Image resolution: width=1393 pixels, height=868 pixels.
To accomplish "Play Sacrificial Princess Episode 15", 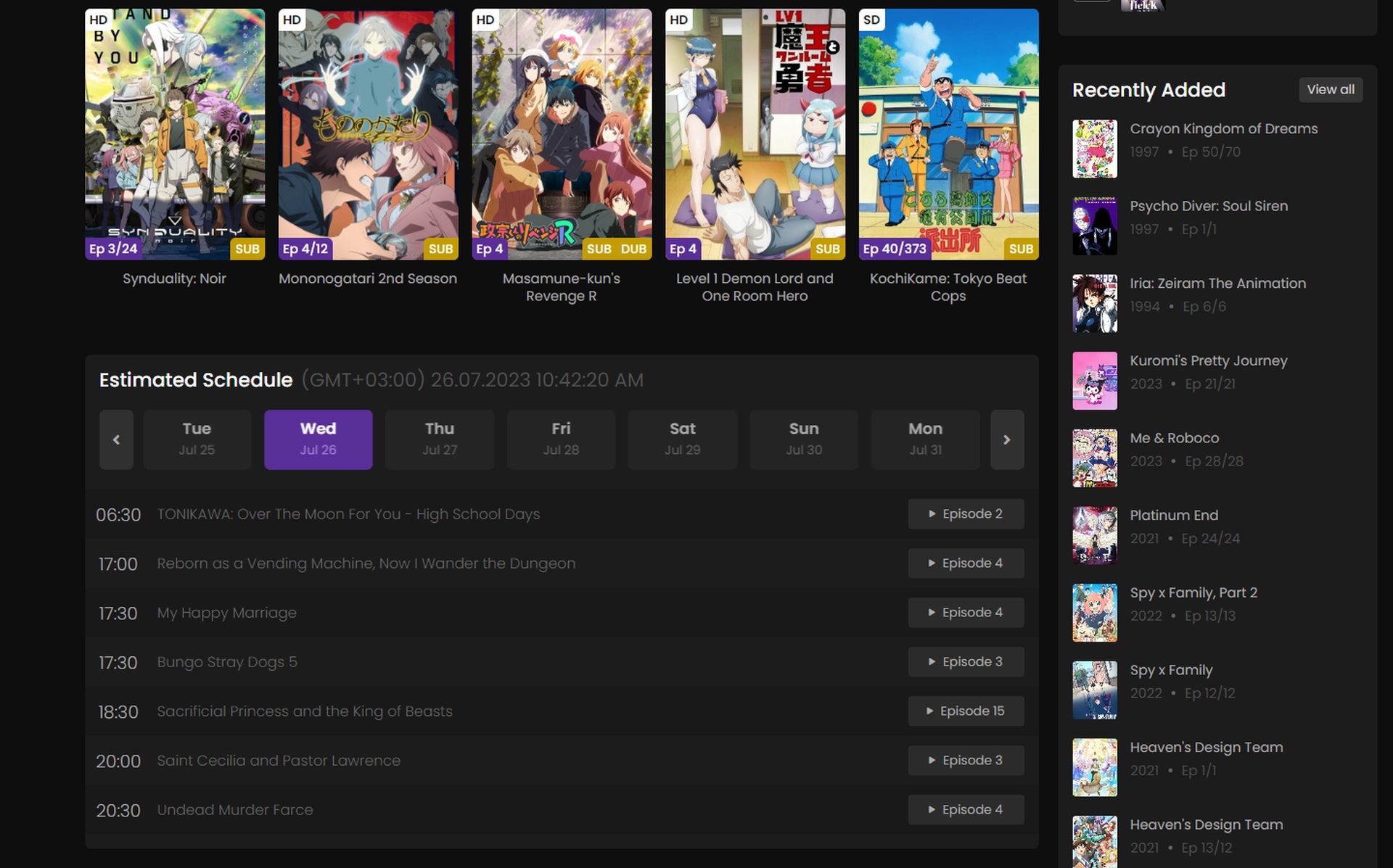I will [x=966, y=711].
